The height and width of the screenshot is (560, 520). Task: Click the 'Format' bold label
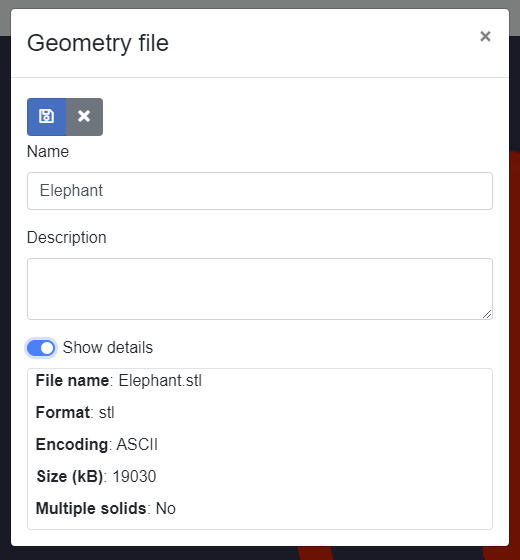click(x=63, y=412)
